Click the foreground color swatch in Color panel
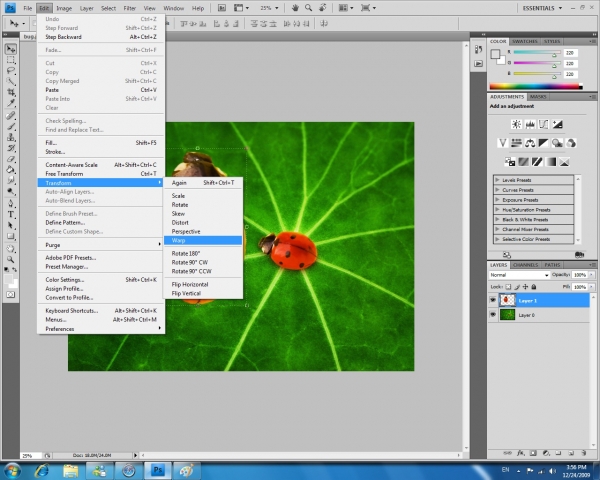Image resolution: width=600 pixels, height=480 pixels. tap(495, 54)
